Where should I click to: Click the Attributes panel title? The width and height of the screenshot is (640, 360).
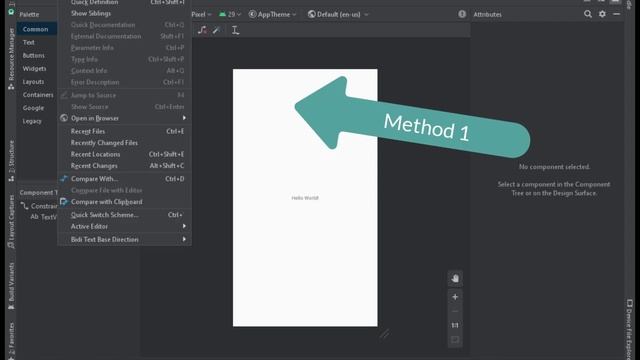point(487,14)
